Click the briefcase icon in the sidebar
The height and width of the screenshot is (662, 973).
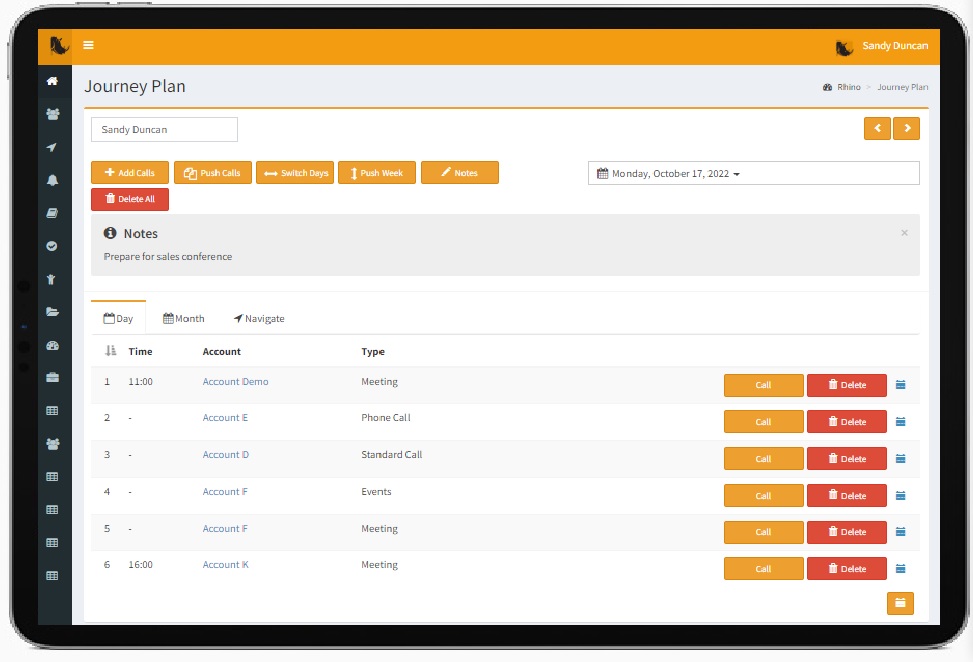pyautogui.click(x=53, y=377)
